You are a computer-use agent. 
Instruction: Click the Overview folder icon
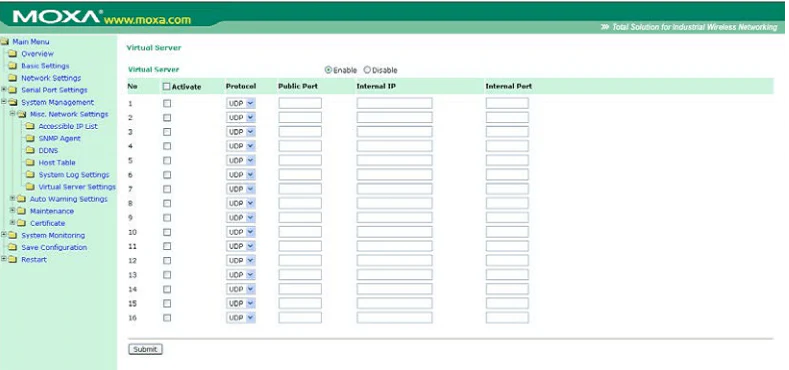(13, 54)
